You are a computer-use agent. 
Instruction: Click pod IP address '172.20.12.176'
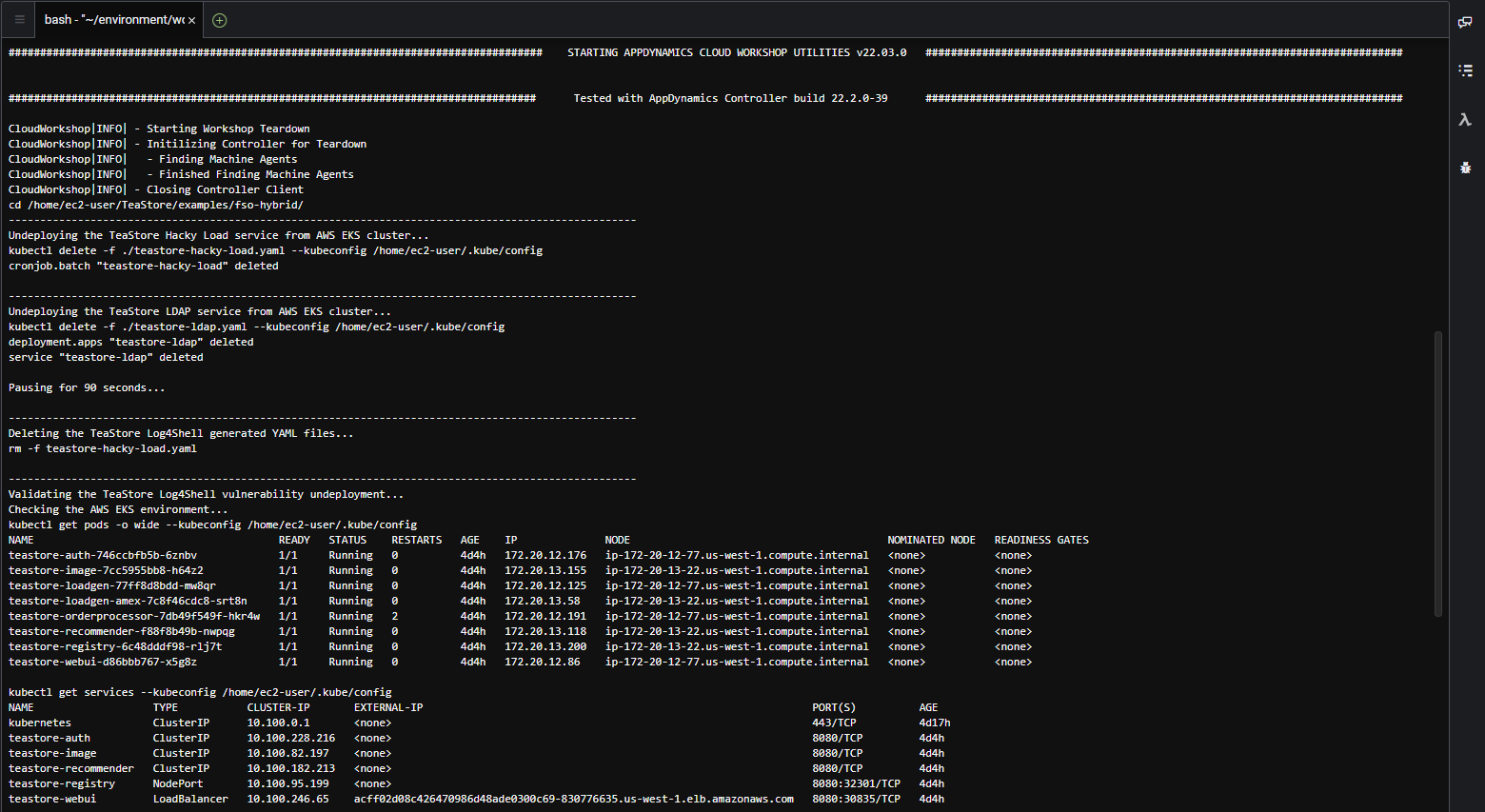(545, 555)
